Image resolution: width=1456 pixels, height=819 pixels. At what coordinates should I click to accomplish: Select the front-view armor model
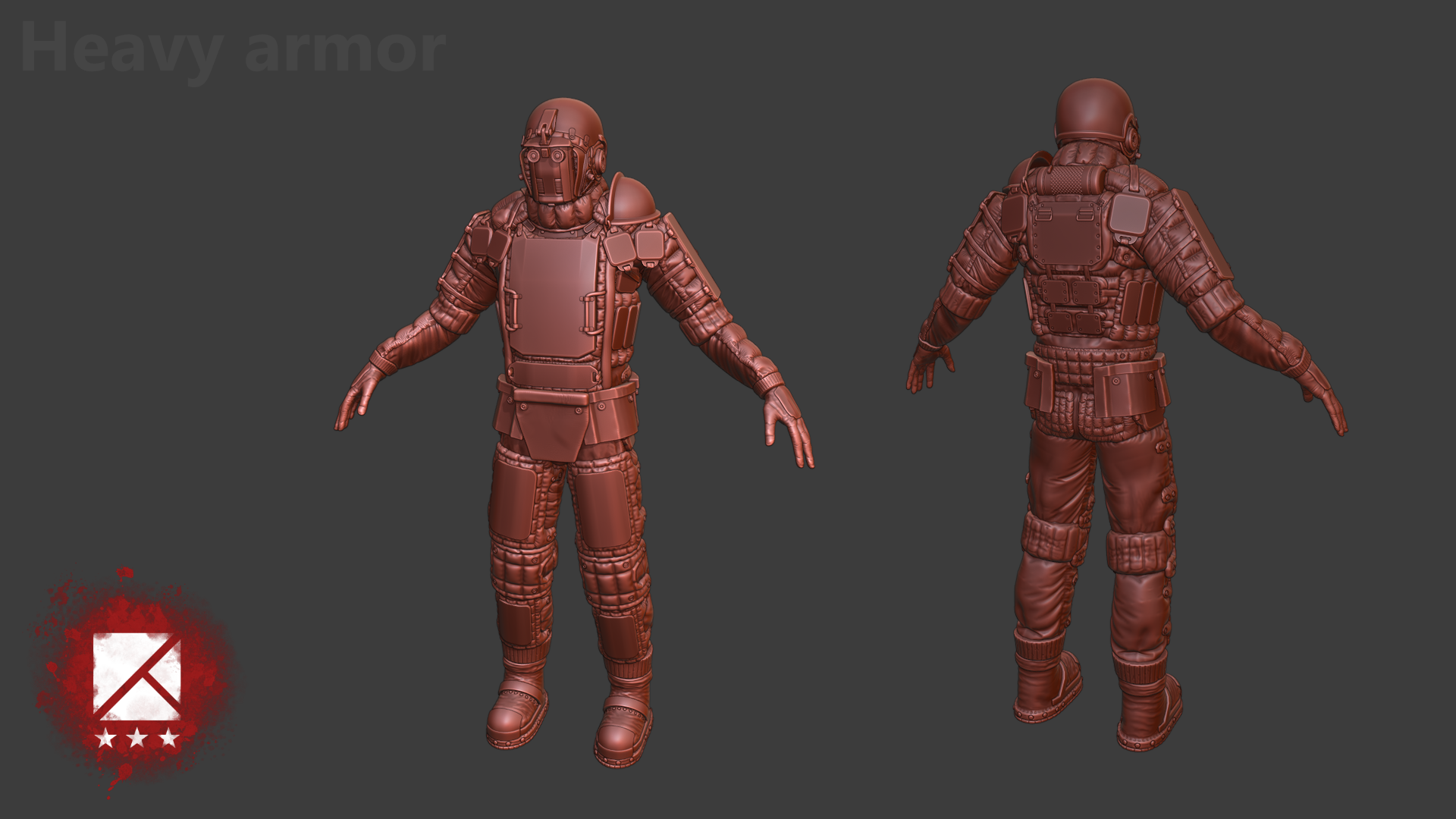575,432
